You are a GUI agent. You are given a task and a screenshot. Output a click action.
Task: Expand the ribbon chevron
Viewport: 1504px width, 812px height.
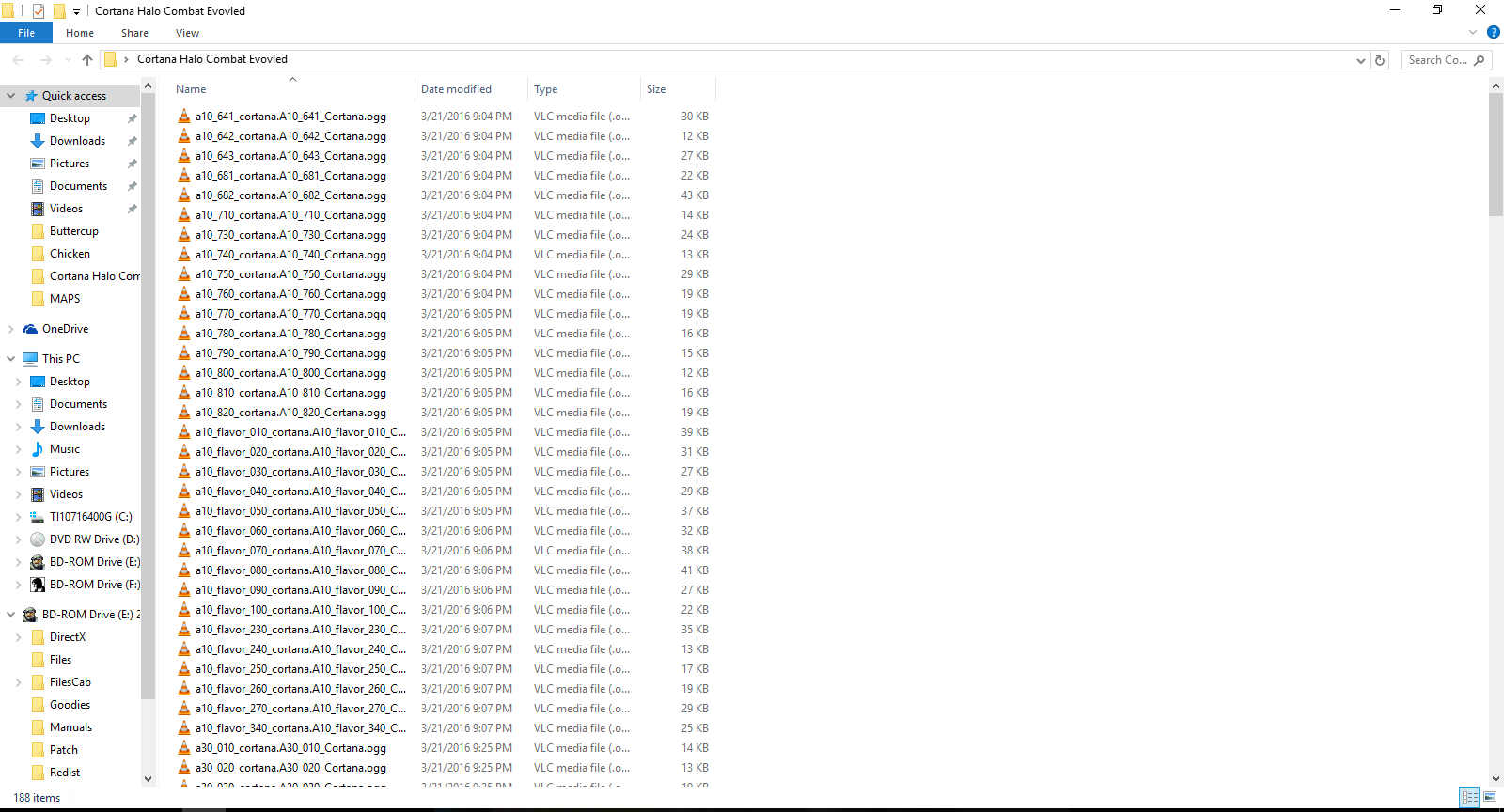(1473, 32)
